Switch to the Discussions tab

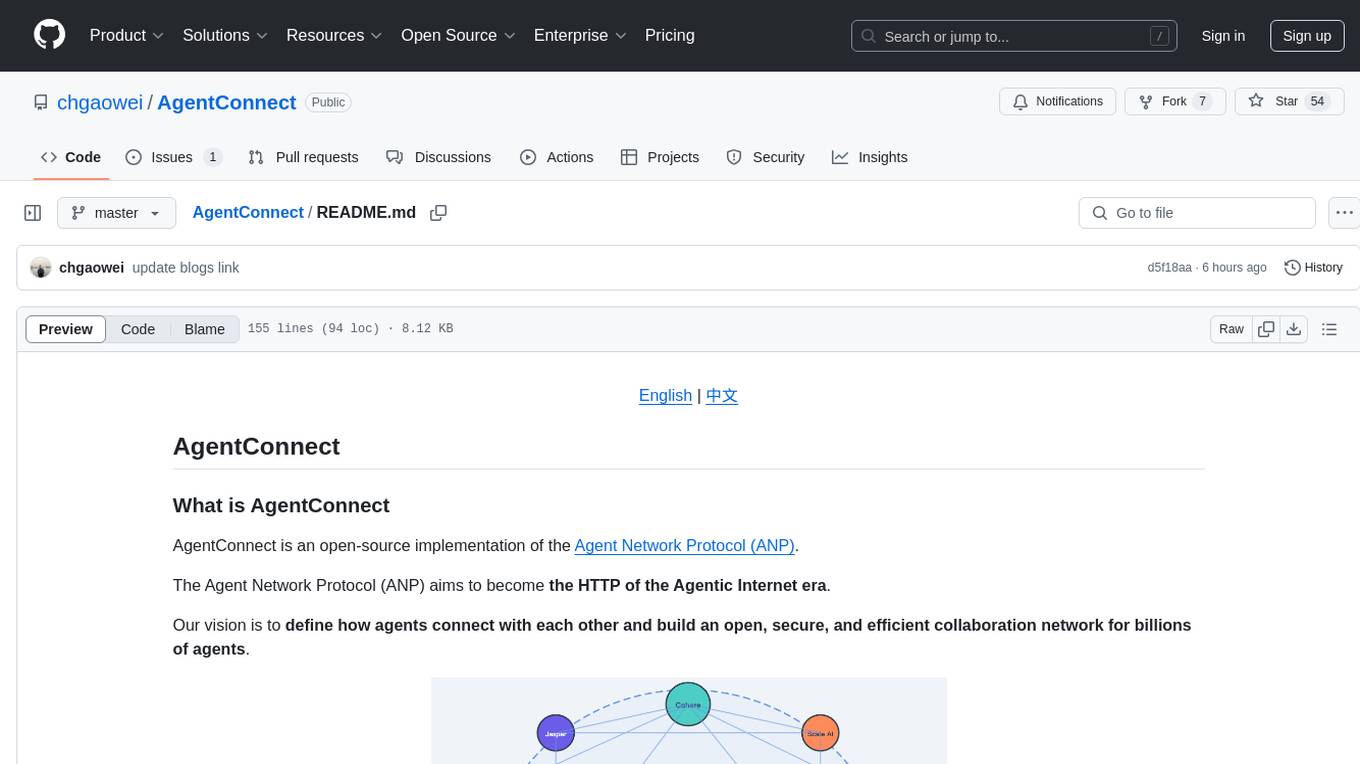[x=438, y=157]
